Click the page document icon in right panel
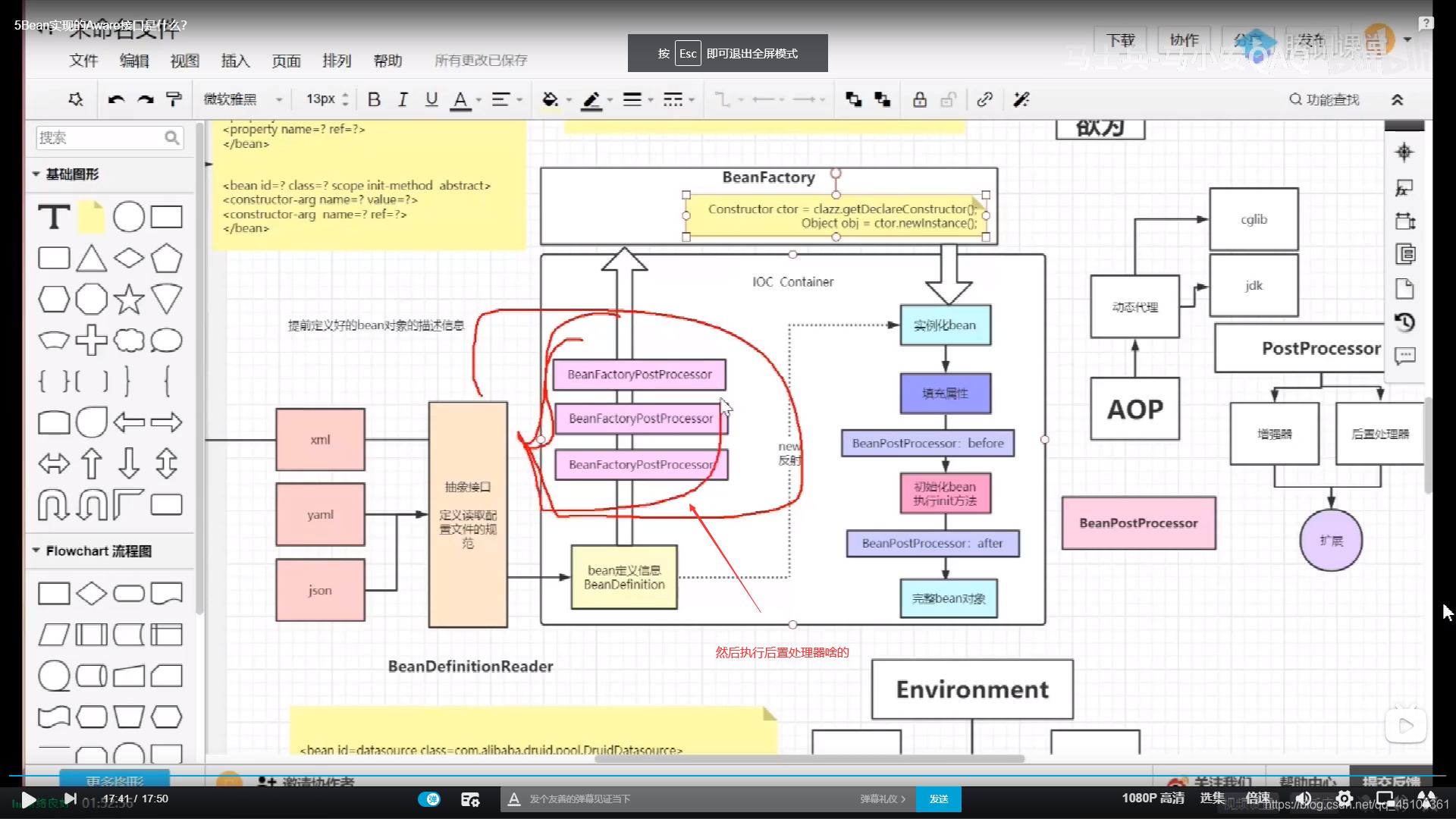1456x819 pixels. 1404,289
